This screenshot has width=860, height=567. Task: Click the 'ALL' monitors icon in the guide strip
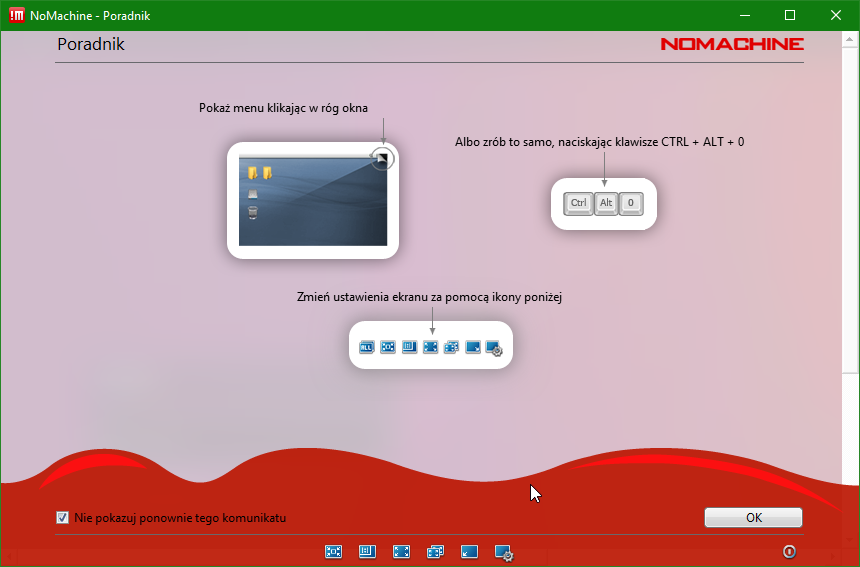tap(366, 347)
